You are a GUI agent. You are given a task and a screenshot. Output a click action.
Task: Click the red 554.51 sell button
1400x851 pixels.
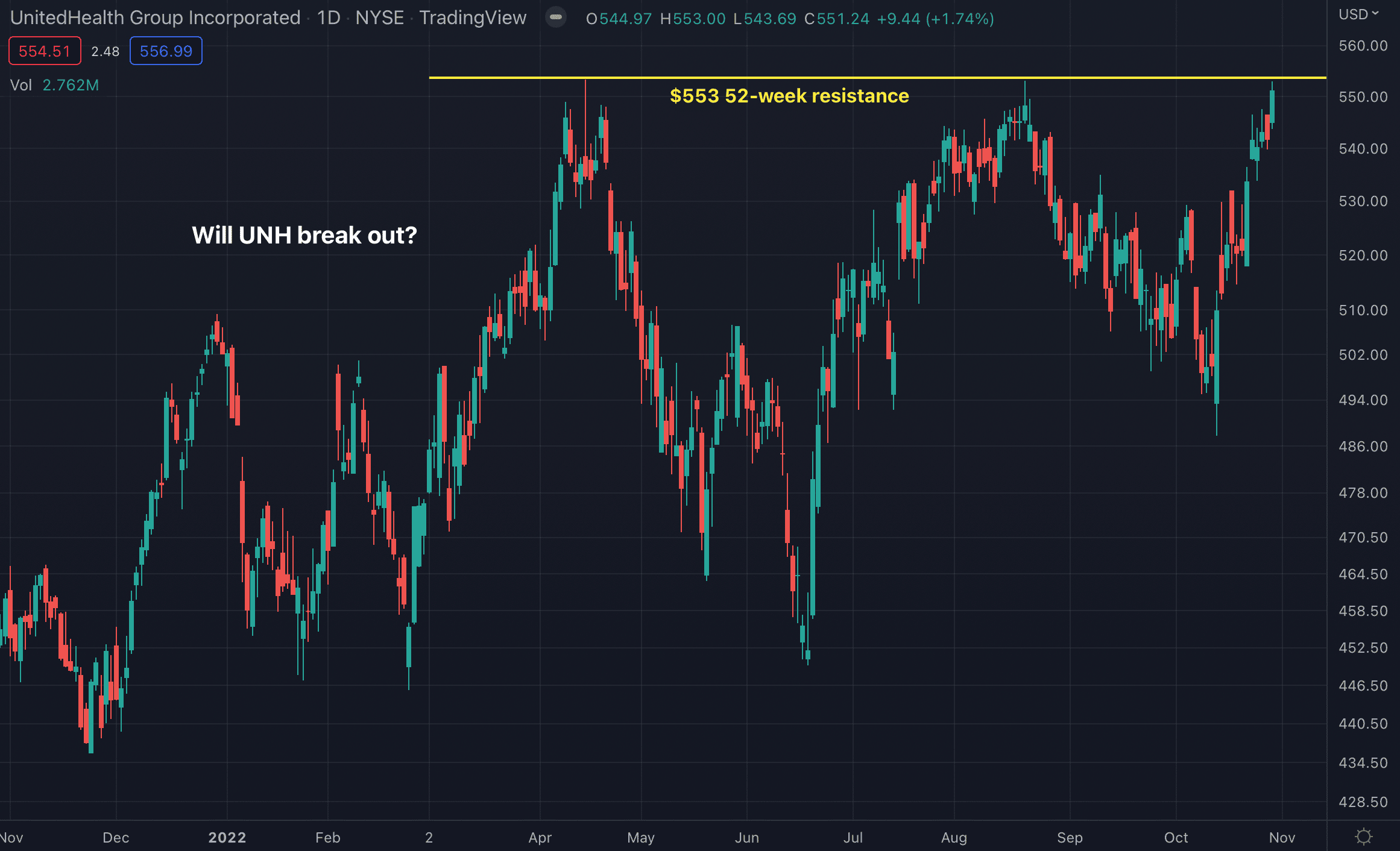click(x=45, y=51)
